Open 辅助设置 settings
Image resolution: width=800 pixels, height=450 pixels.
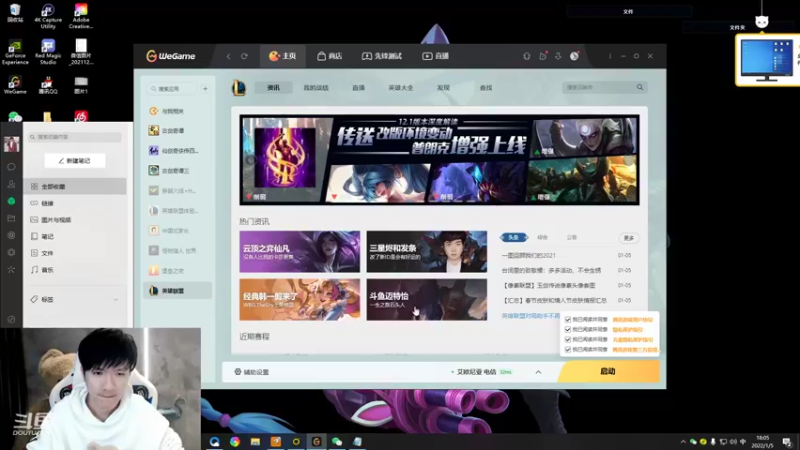tap(252, 372)
